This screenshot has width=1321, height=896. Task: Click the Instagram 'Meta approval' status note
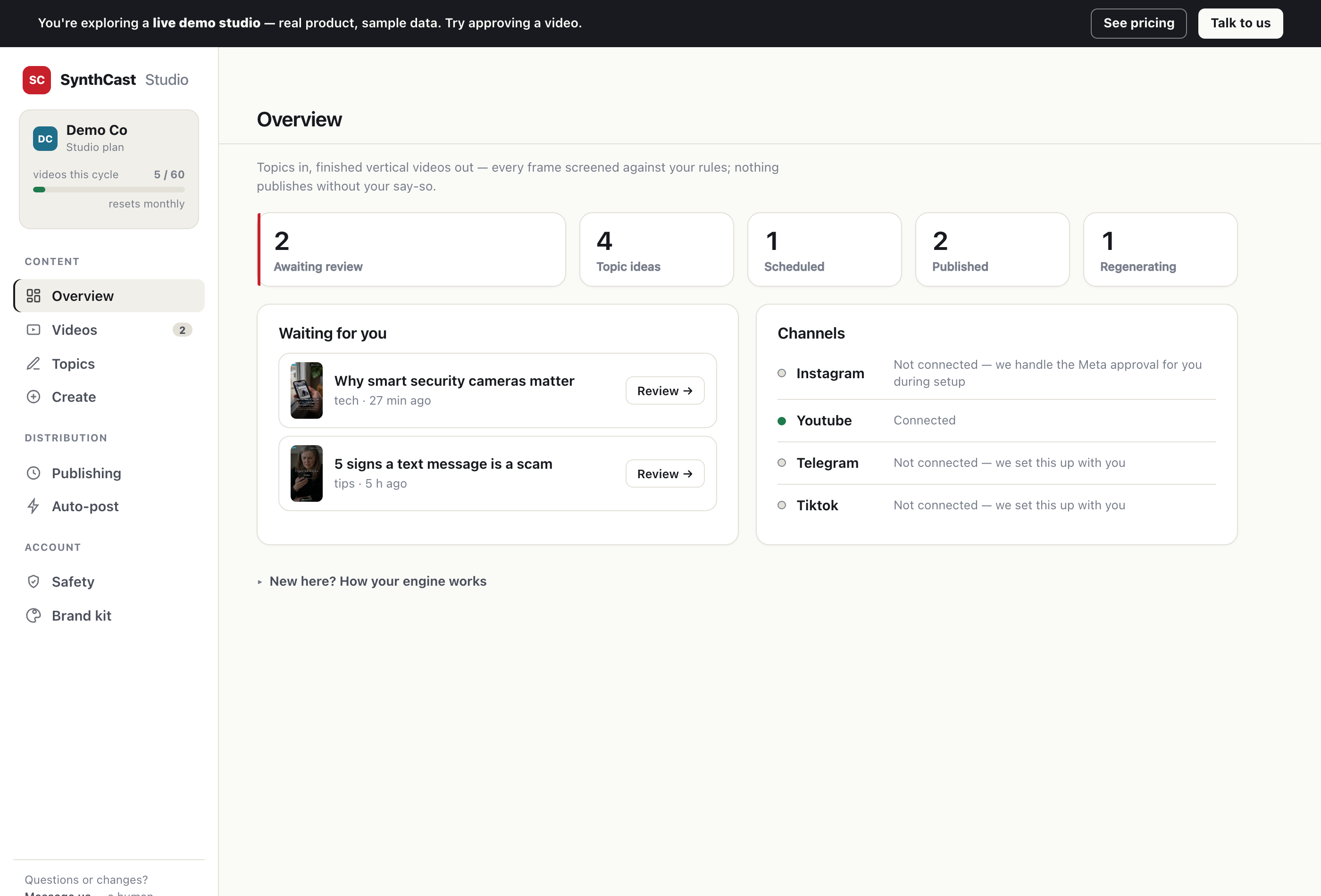pyautogui.click(x=1047, y=373)
